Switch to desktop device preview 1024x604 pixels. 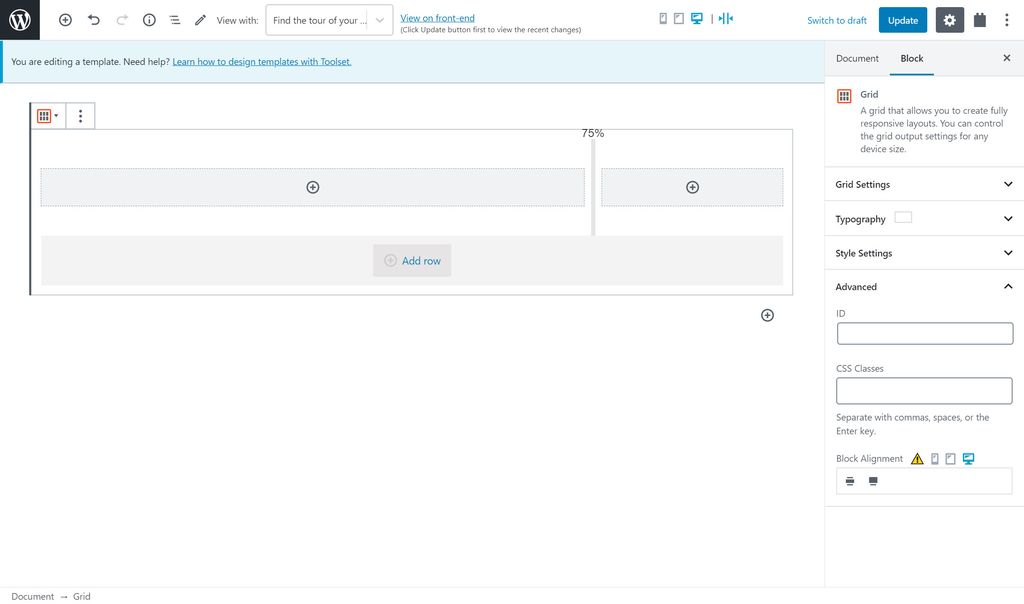(x=697, y=18)
